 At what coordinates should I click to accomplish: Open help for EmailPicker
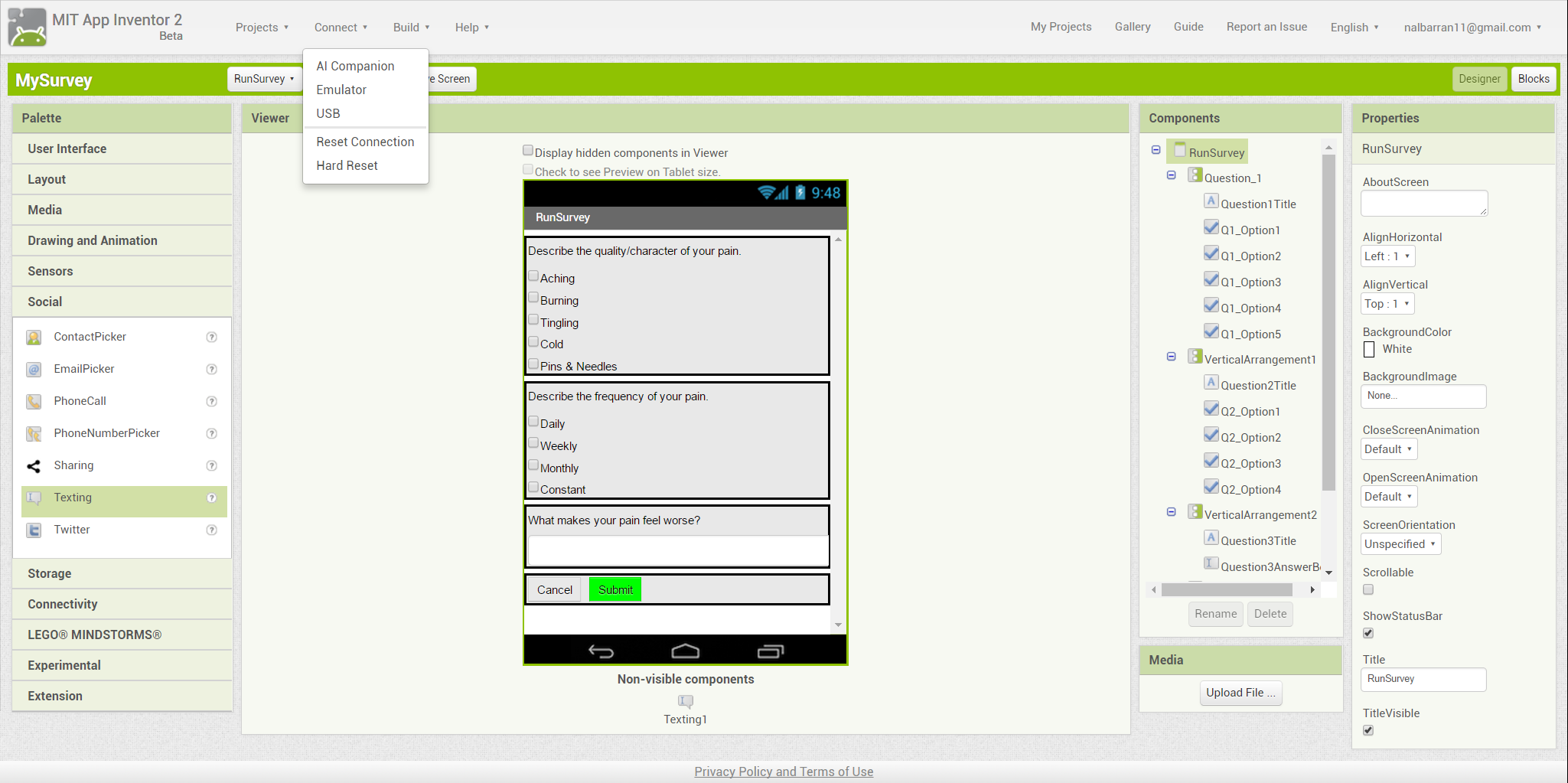point(212,370)
